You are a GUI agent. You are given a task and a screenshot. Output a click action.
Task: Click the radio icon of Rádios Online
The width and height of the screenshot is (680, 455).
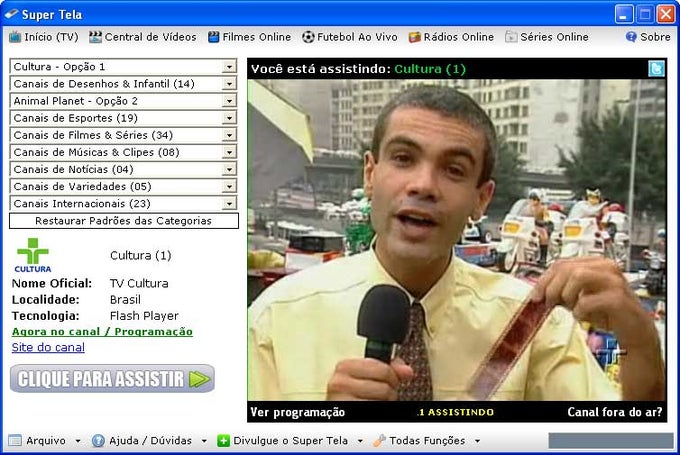point(415,37)
